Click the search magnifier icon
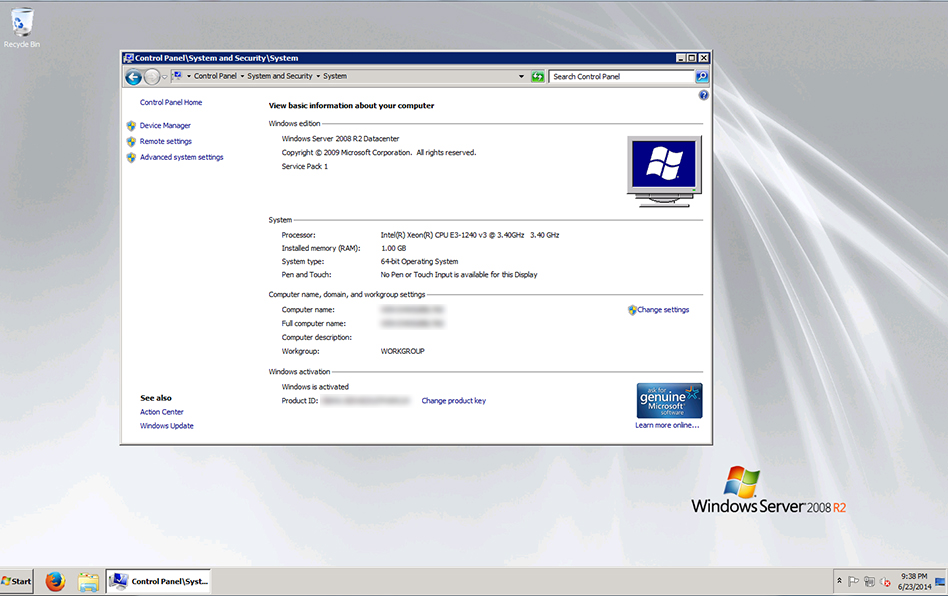Viewport: 948px width, 596px height. pos(702,77)
